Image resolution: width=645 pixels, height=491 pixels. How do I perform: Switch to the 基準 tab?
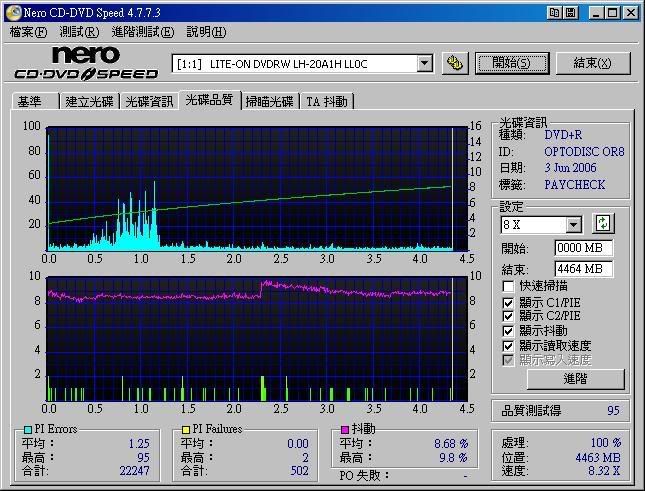35,102
